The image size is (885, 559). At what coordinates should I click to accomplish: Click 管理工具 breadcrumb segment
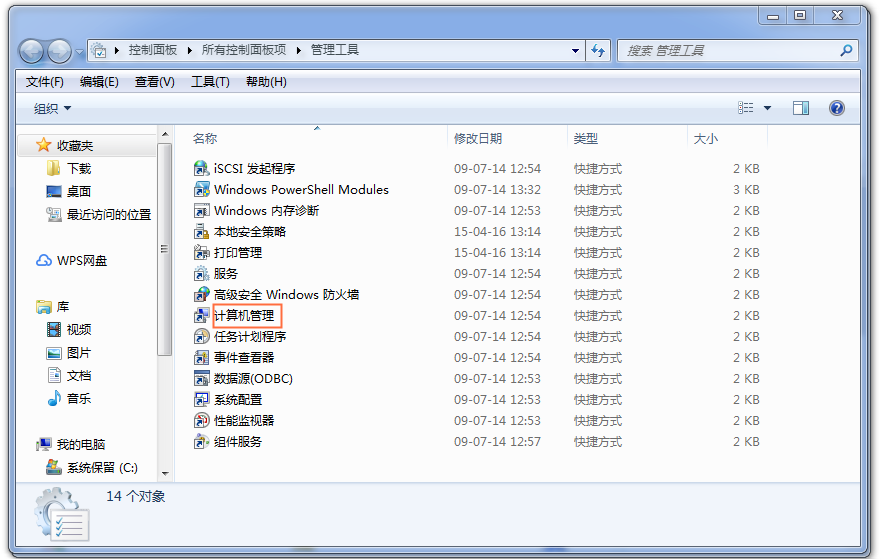[x=335, y=50]
